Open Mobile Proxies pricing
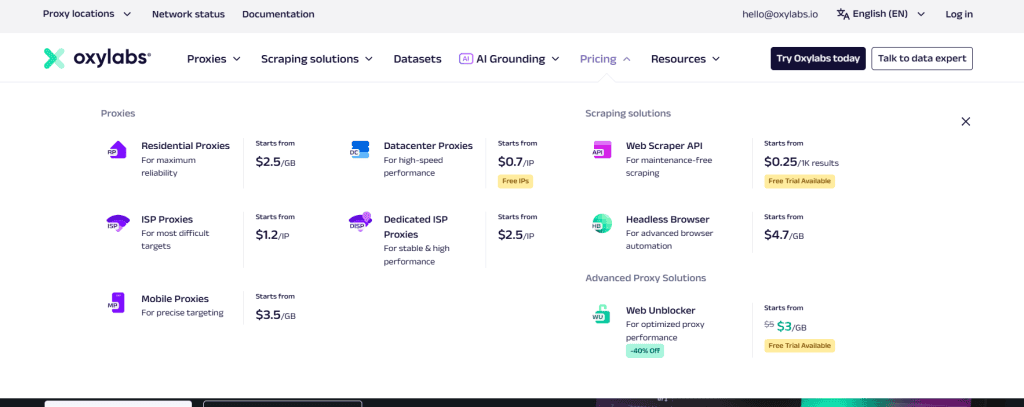This screenshot has width=1024, height=407. click(x=175, y=299)
